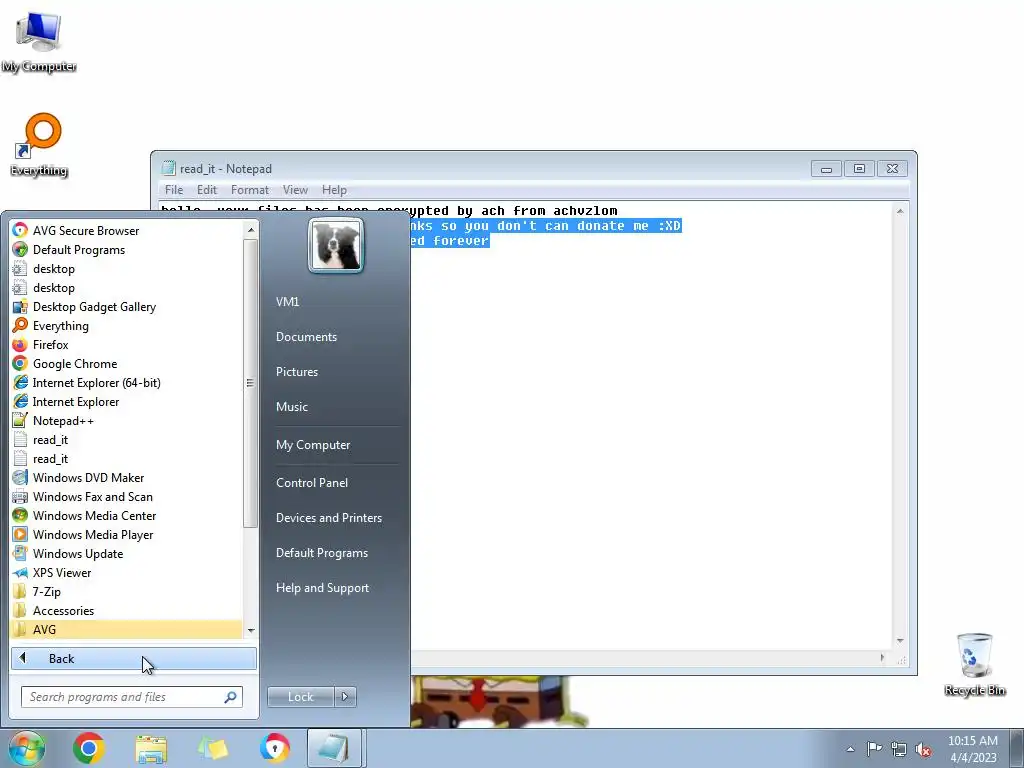1024x768 pixels.
Task: Open Windows Explorer from the taskbar
Action: coord(151,748)
